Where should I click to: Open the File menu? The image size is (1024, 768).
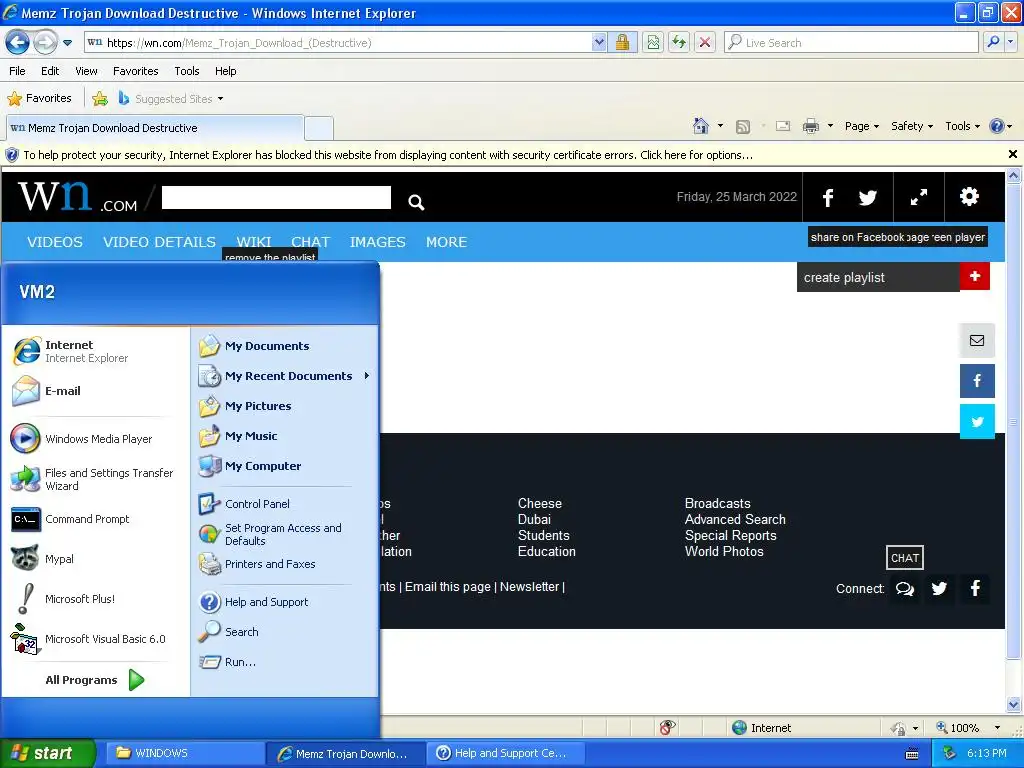coord(18,71)
